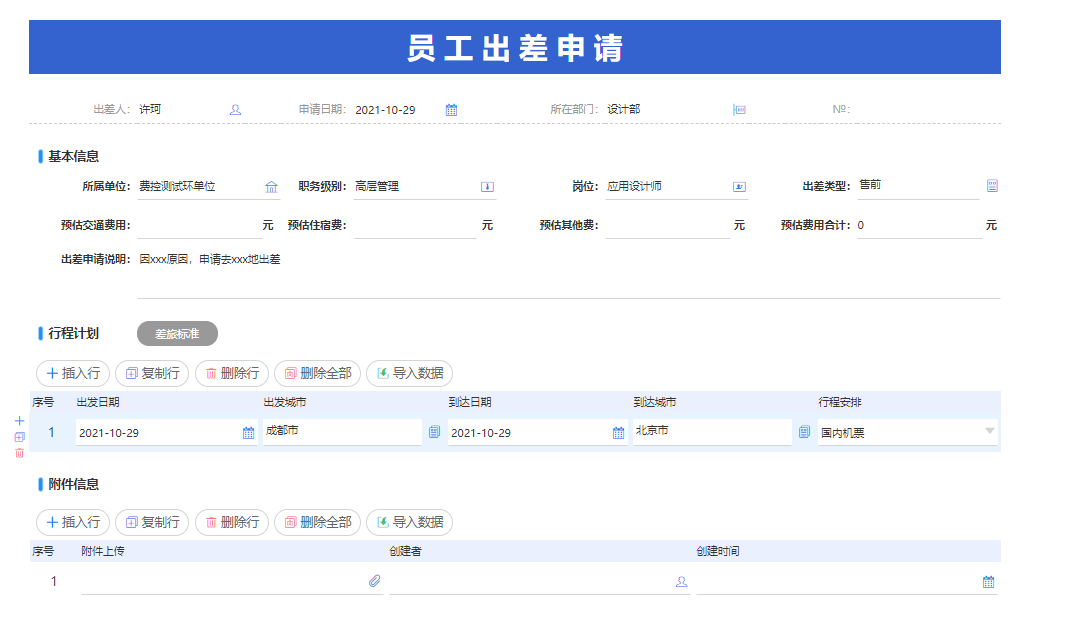Screen dimensions: 1078x622
Task: Click the person picker icon beside 出差人
Action: point(235,110)
